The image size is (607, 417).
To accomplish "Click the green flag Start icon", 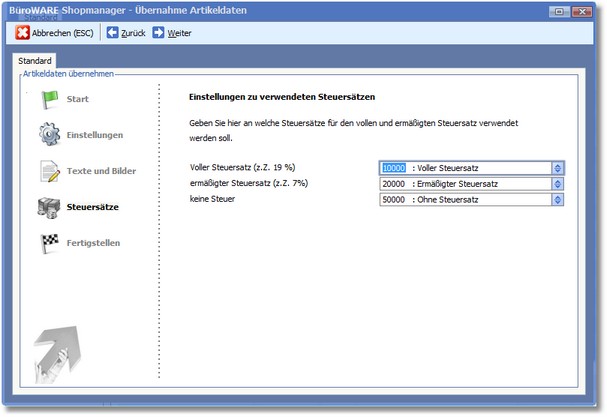I will coord(50,99).
